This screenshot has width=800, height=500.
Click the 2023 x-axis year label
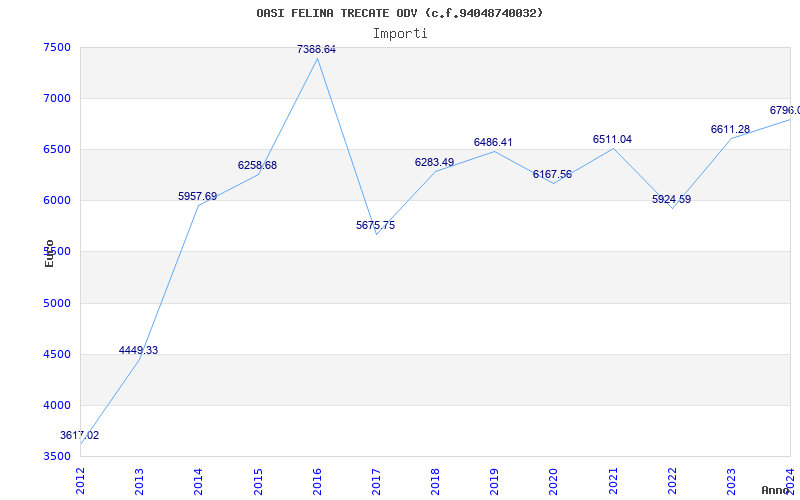click(732, 481)
